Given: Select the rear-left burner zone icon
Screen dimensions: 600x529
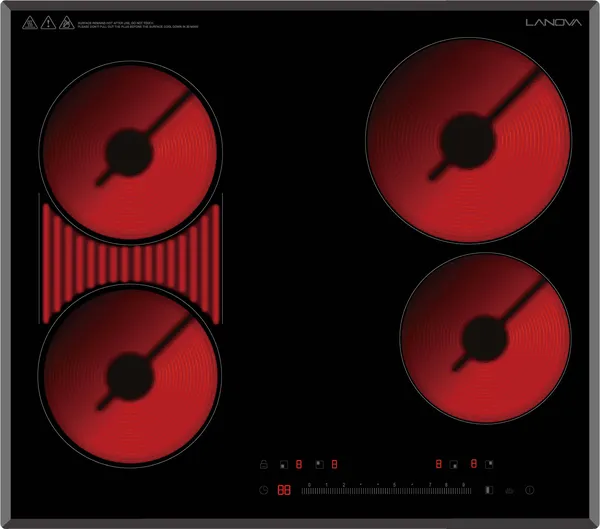Looking at the screenshot, I should pos(320,464).
